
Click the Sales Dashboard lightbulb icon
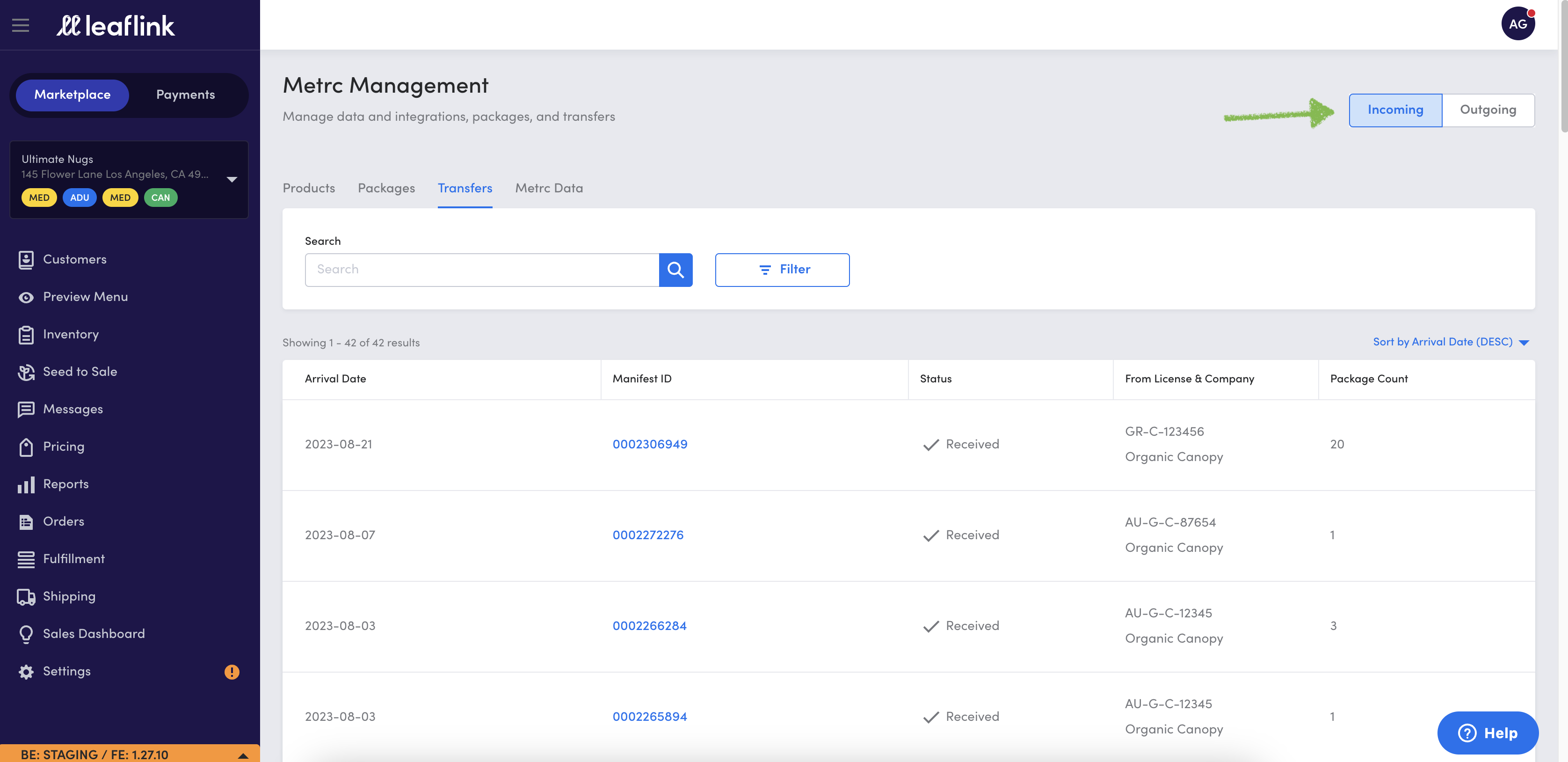[x=26, y=634]
